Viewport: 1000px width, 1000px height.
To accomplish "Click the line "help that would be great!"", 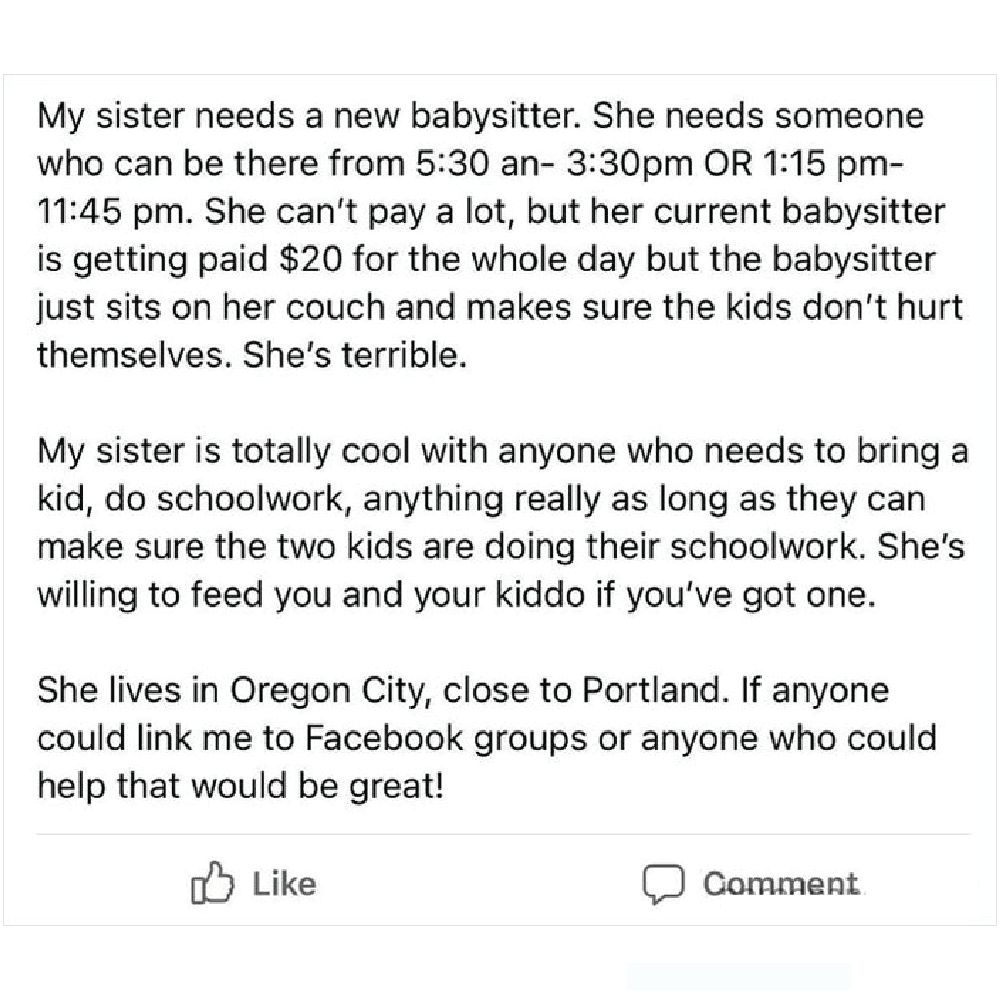I will (239, 787).
